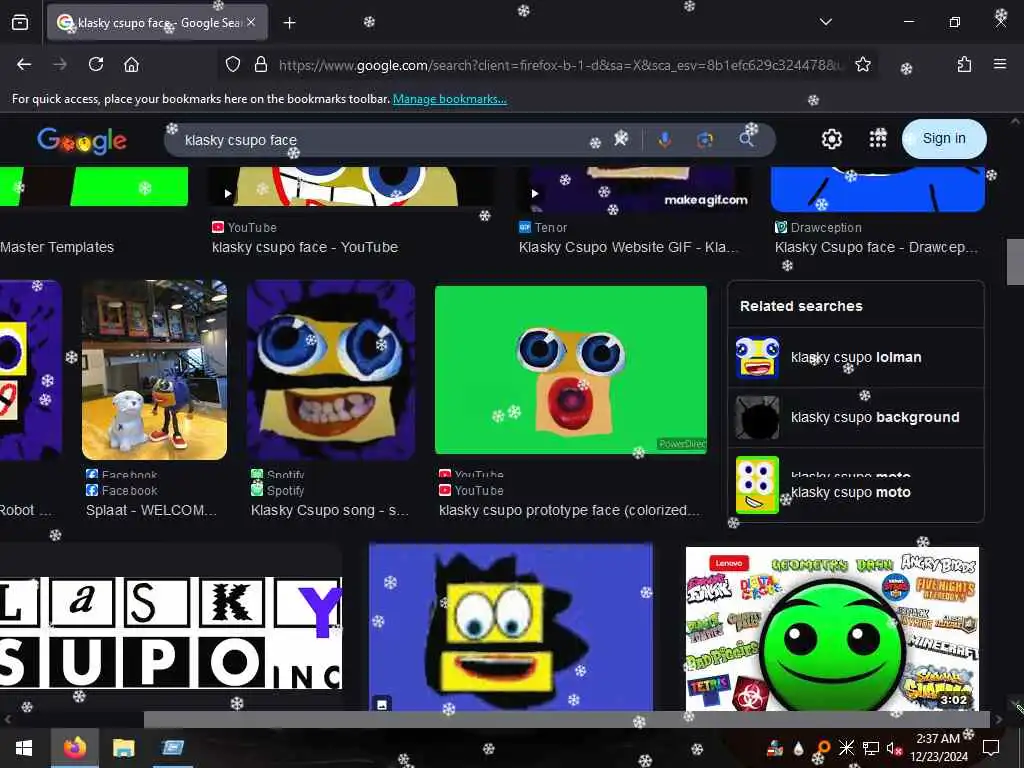The width and height of the screenshot is (1024, 768).
Task: Open the Splaat Facebook photo thumbnail
Action: 154,370
